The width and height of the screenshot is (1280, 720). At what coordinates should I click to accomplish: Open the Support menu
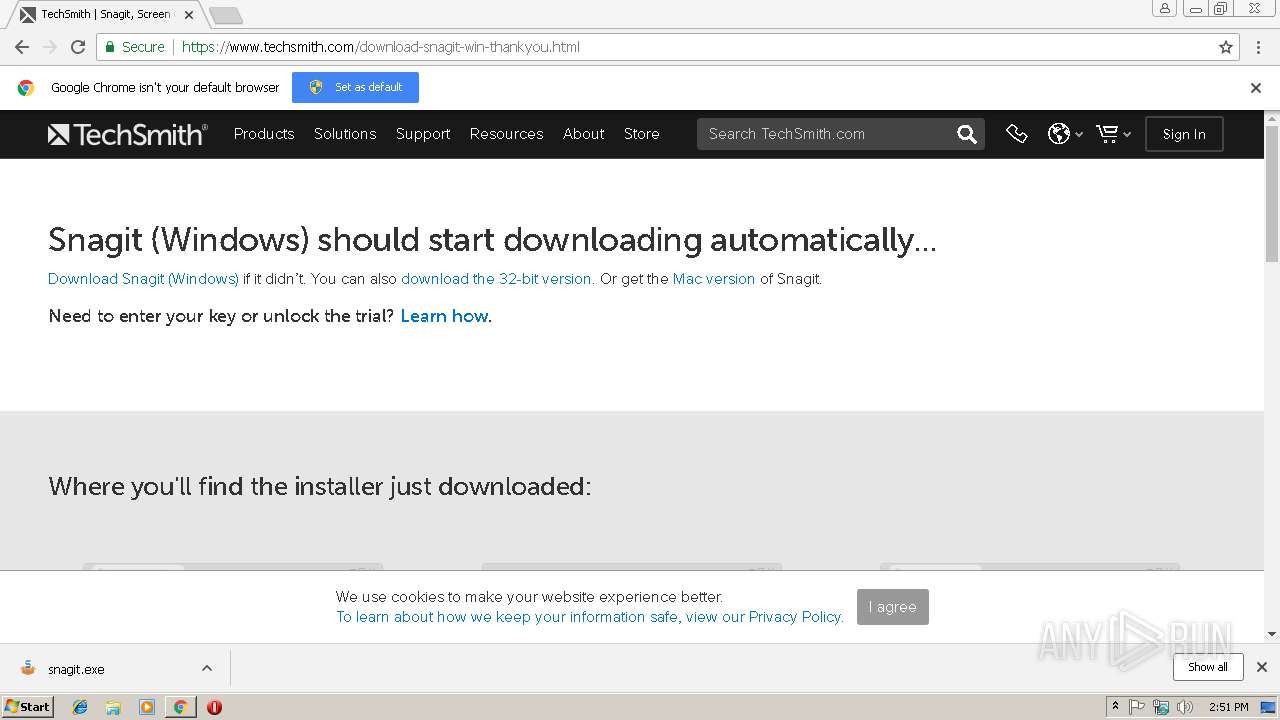423,134
